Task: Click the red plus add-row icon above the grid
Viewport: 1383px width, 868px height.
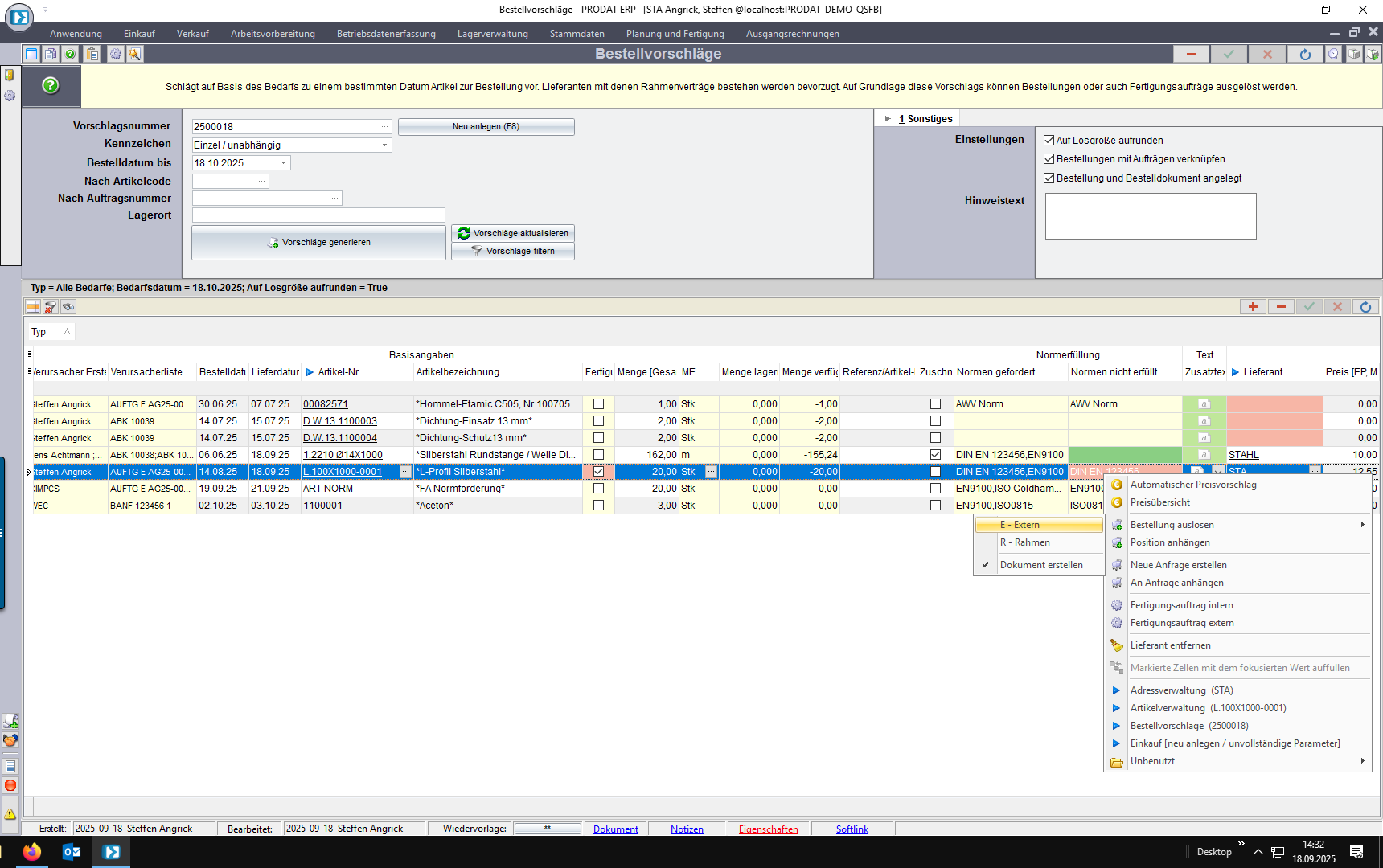Action: (x=1253, y=307)
